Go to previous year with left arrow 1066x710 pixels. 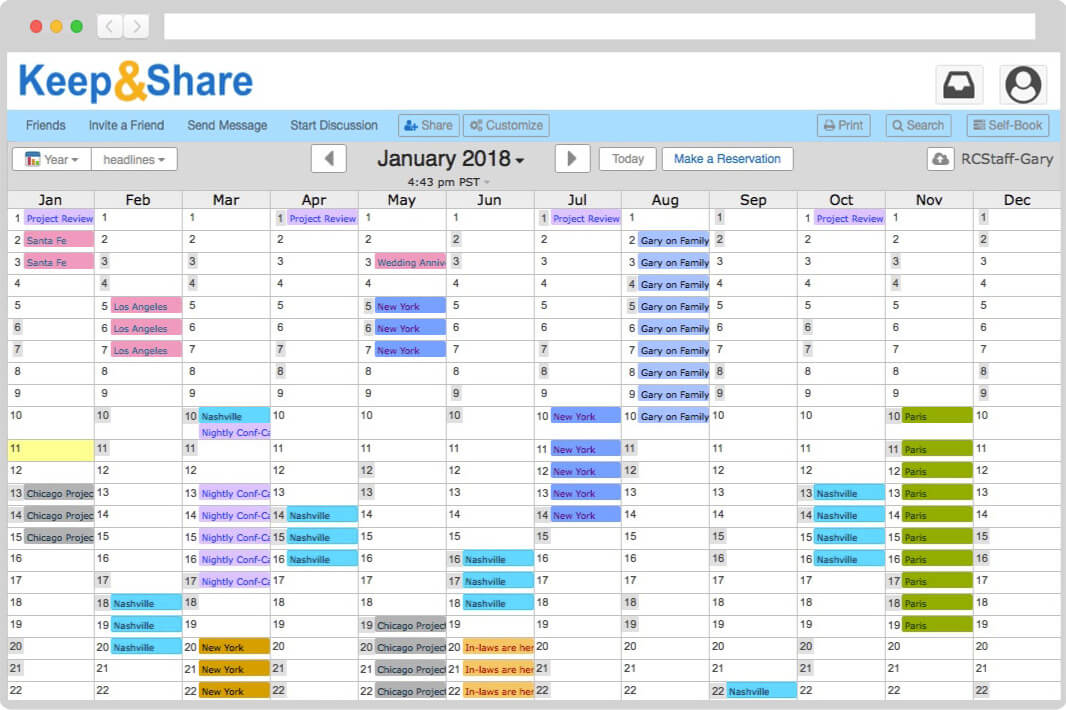(328, 159)
